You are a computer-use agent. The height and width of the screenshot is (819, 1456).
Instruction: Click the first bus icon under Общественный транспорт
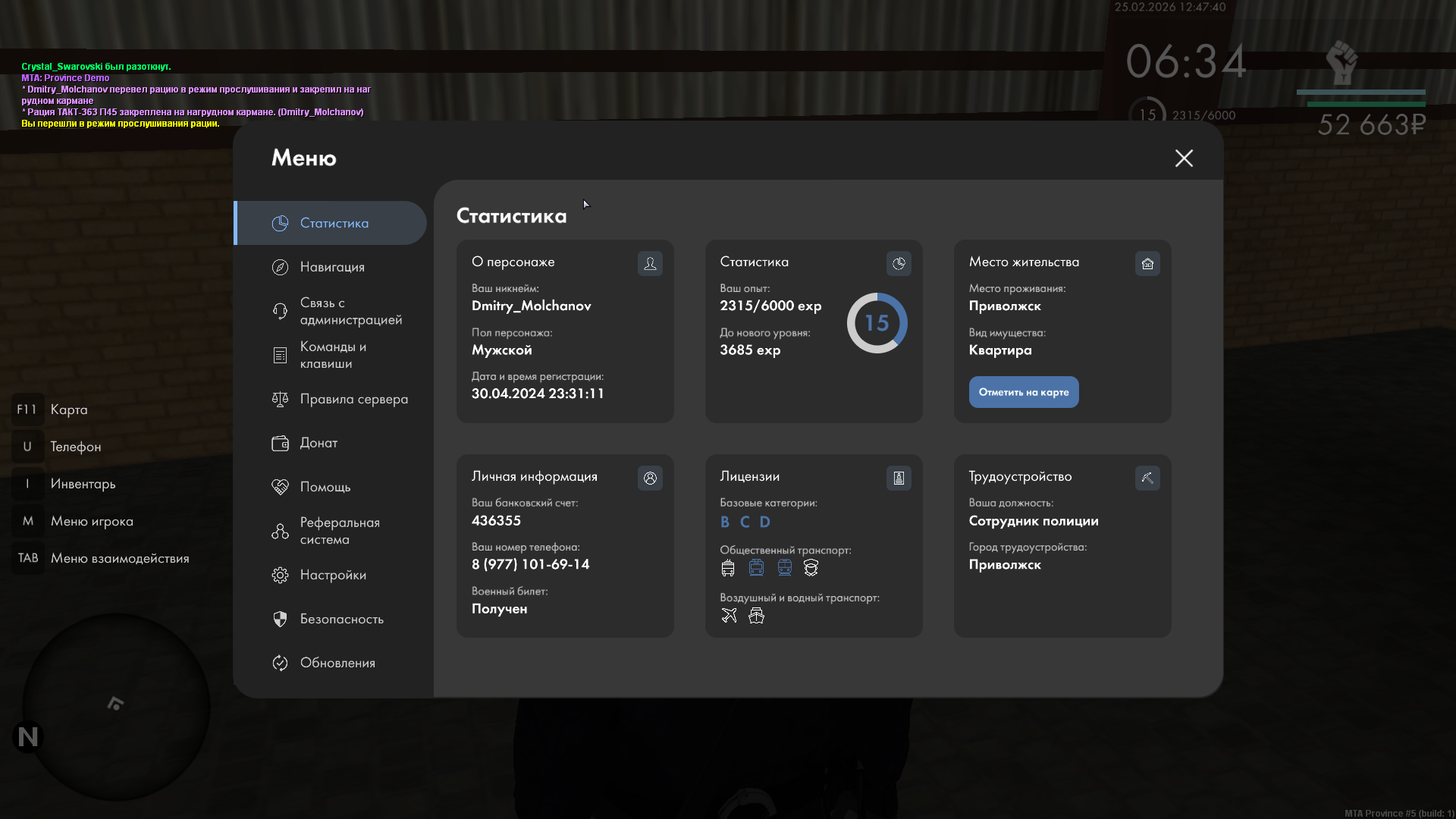tap(728, 568)
